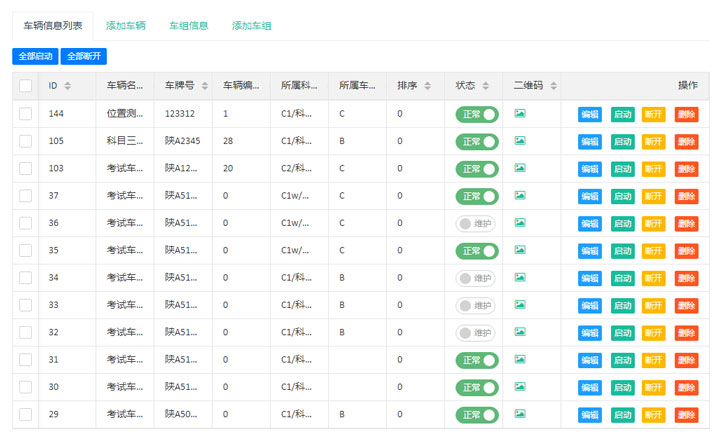Click QR code icon for vehicle ID 29
The image size is (722, 440).
coord(519,414)
